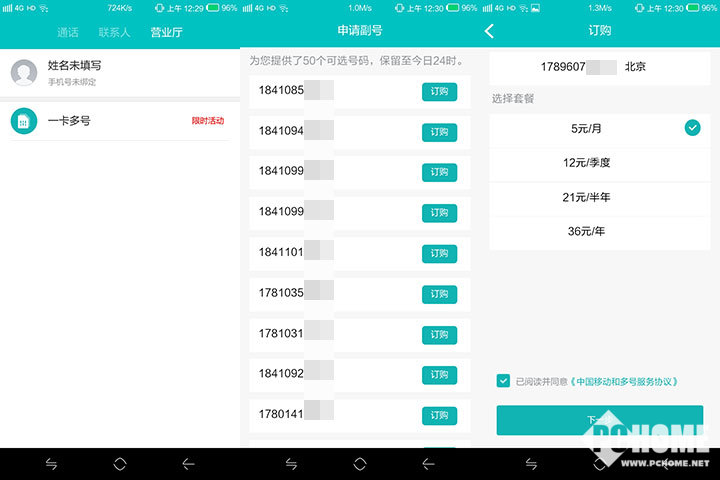The image size is (720, 480).
Task: Tap the profile avatar icon beside 姓名未填写
Action: tap(24, 72)
